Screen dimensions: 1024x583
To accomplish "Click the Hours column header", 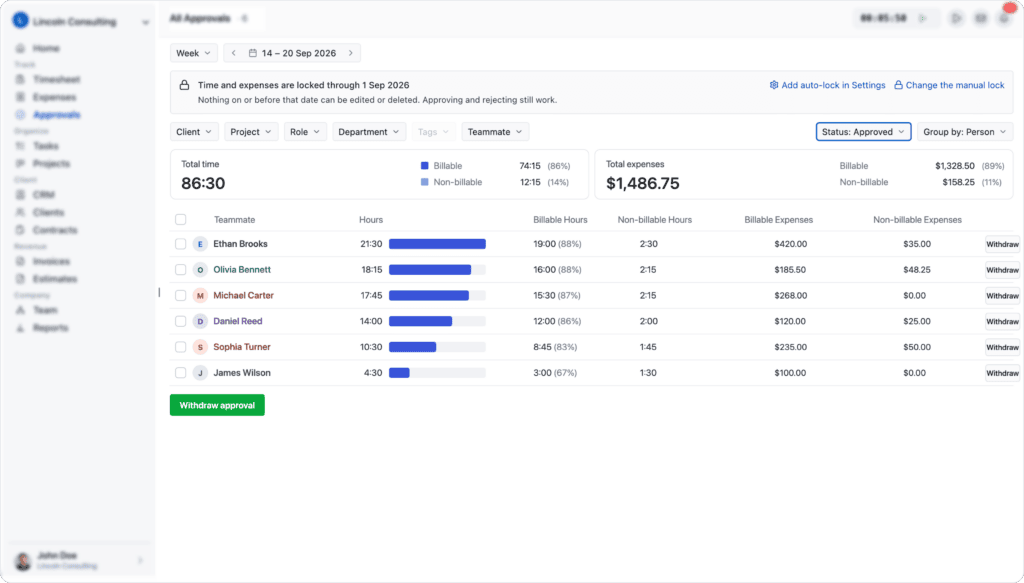I will click(x=371, y=219).
